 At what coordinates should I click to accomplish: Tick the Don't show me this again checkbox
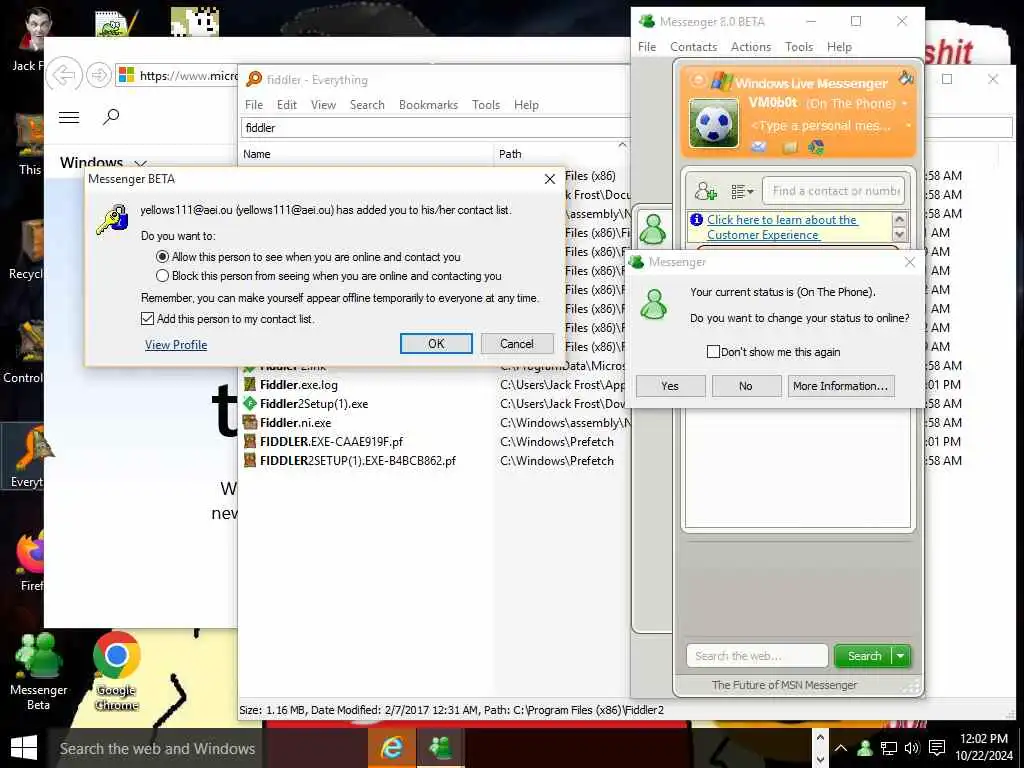click(x=713, y=352)
